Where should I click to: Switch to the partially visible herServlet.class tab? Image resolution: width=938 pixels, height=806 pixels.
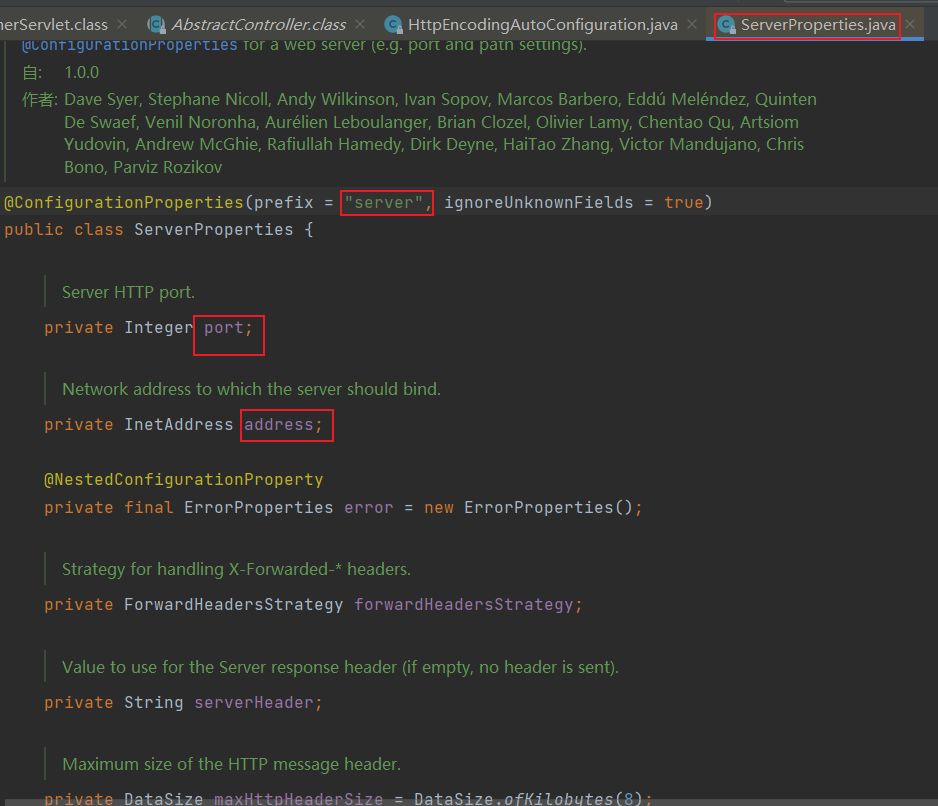(54, 25)
